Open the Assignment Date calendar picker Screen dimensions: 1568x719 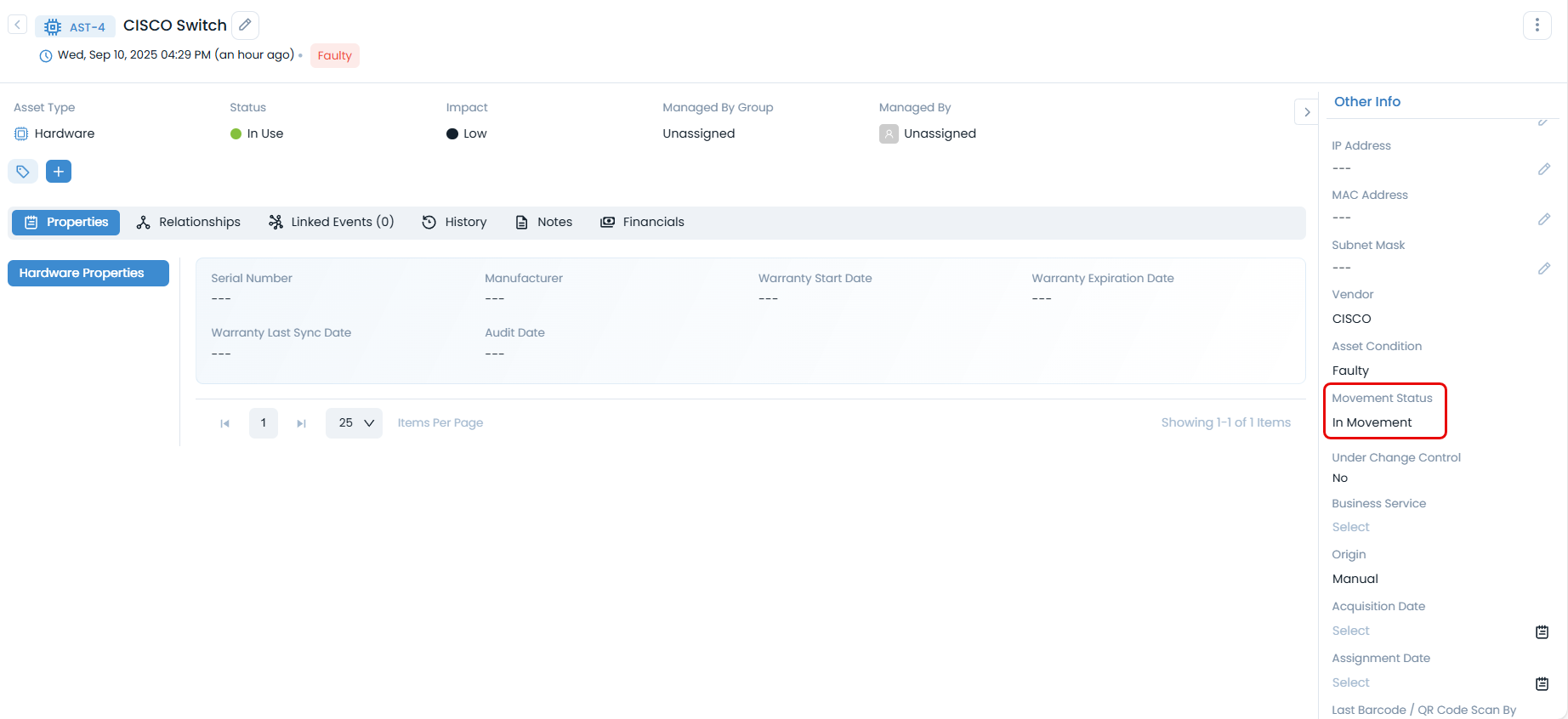(x=1542, y=683)
